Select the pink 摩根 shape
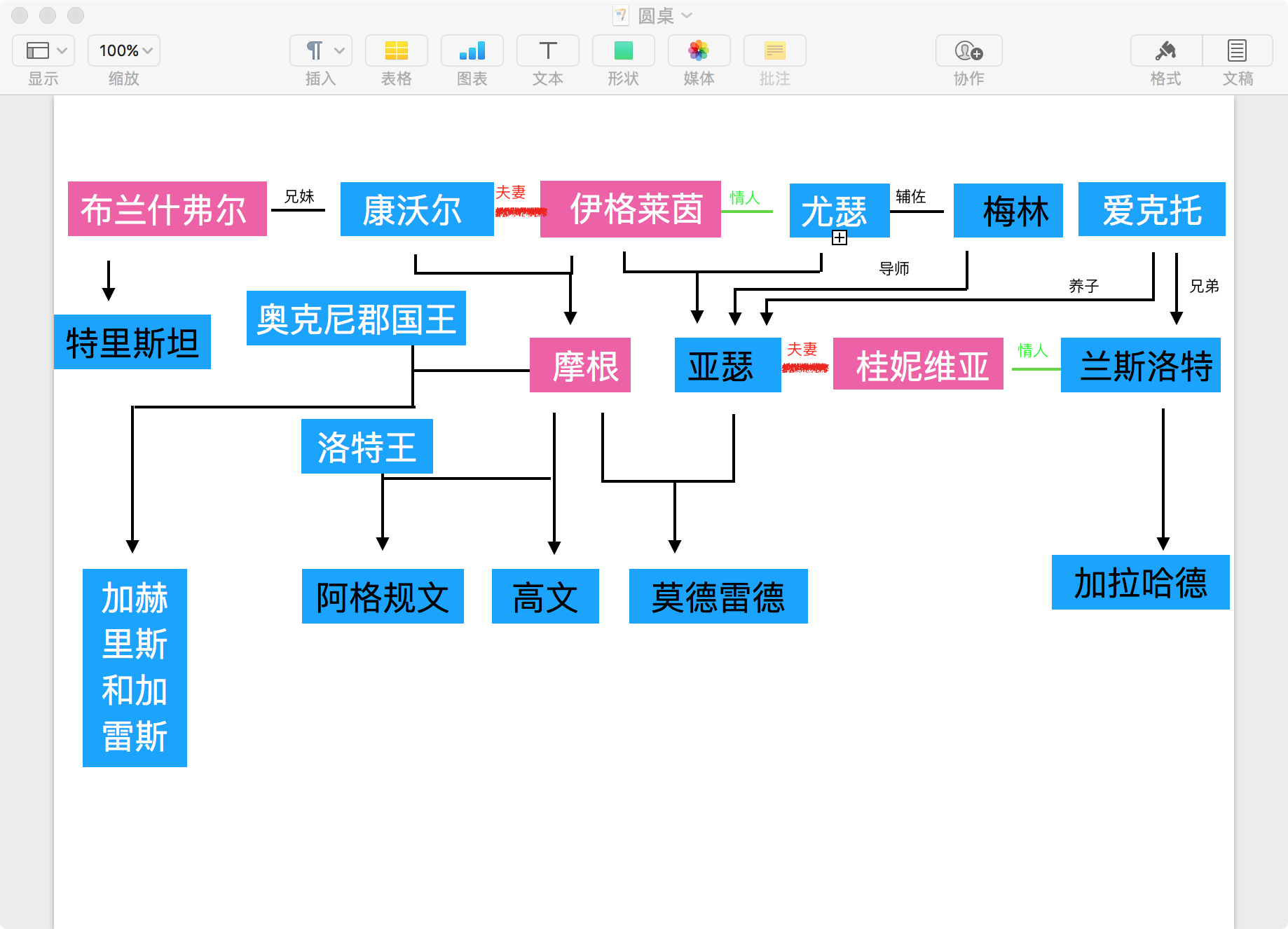The width and height of the screenshot is (1288, 929). click(580, 365)
